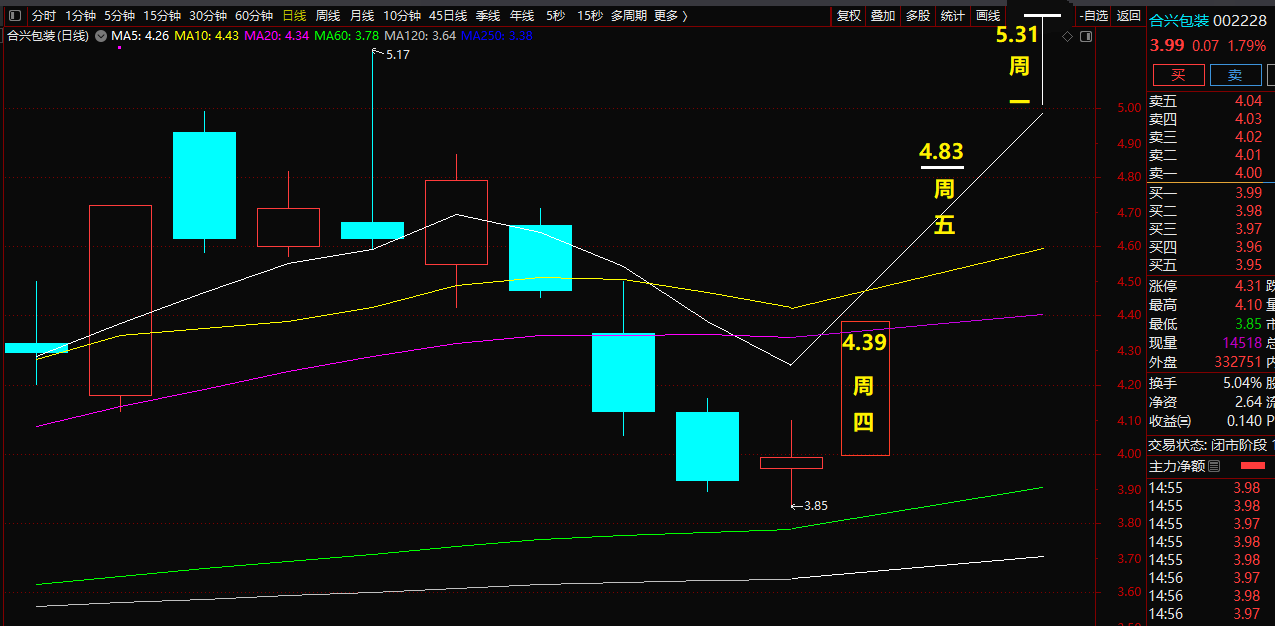Click the 现量 14518 value
Image resolution: width=1275 pixels, height=626 pixels.
[x=1241, y=343]
